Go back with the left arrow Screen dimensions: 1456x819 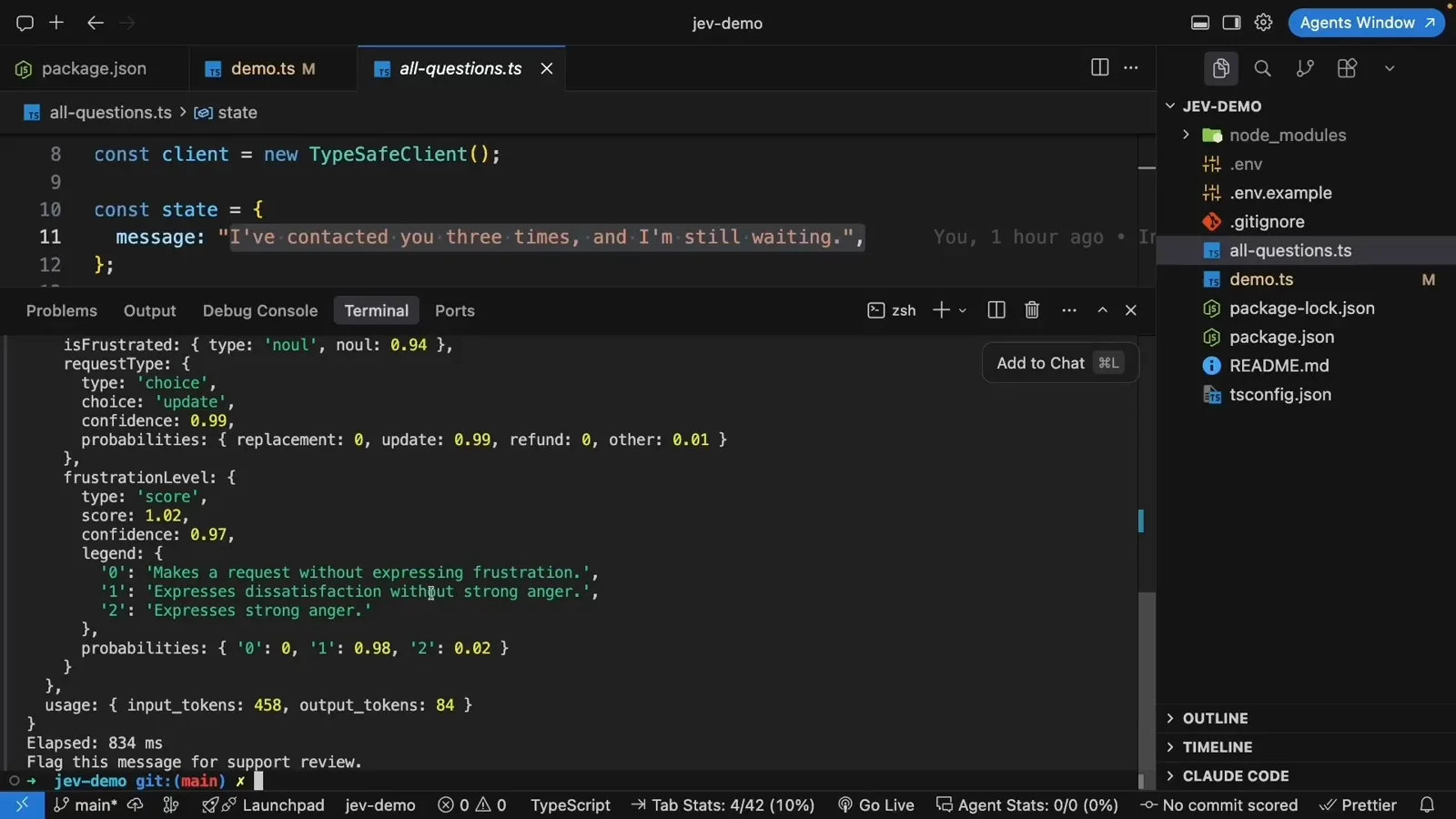pyautogui.click(x=95, y=23)
